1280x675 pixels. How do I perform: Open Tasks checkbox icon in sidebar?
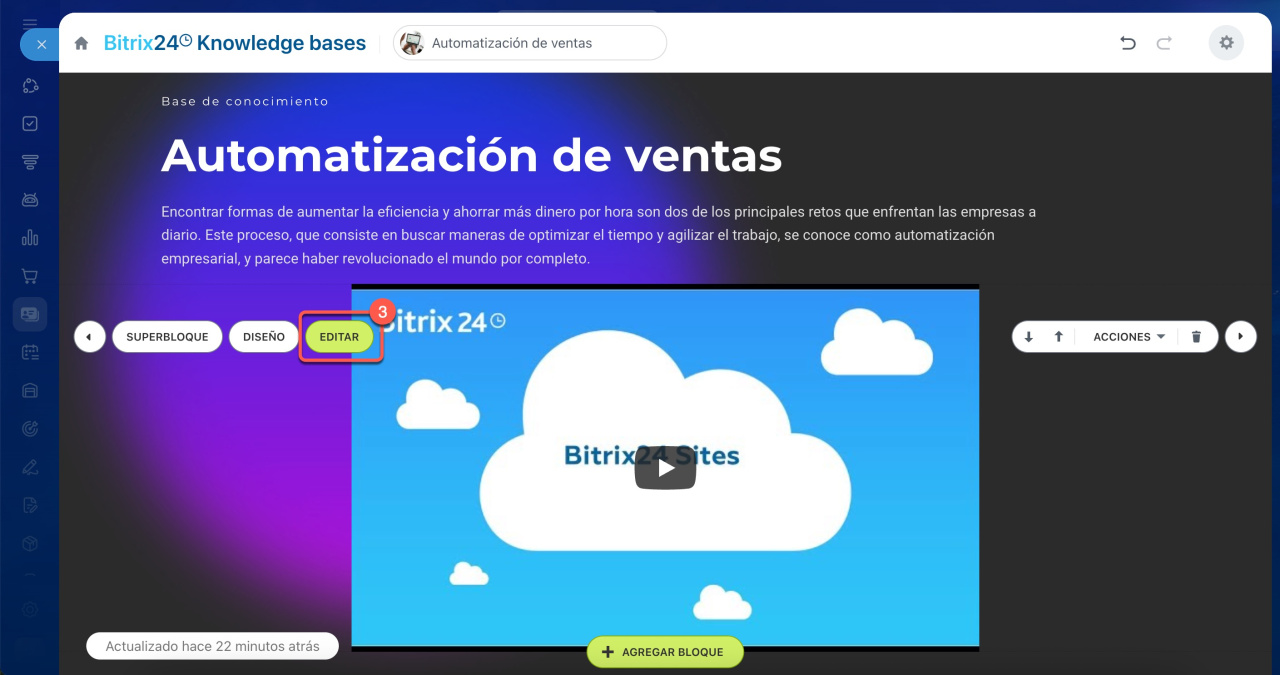[x=30, y=123]
